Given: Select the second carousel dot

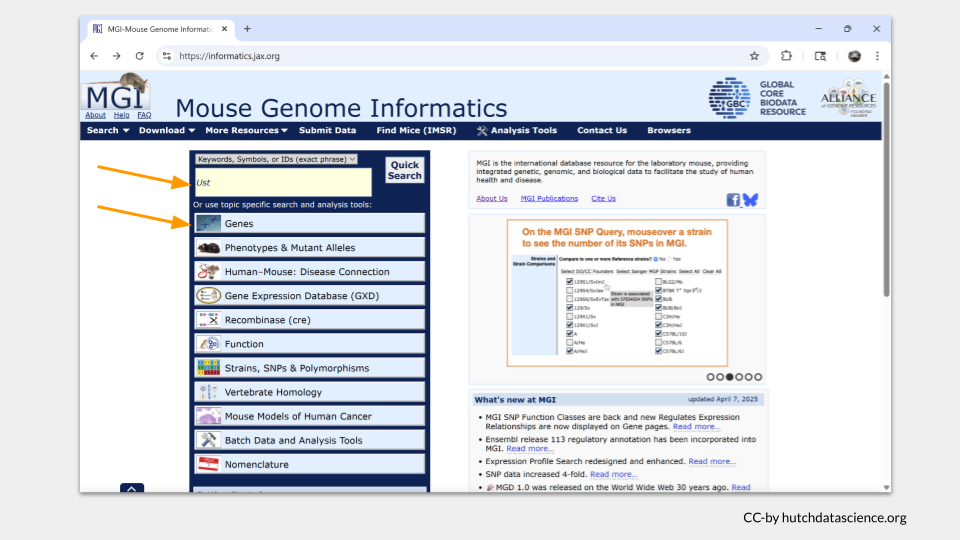Looking at the screenshot, I should tap(720, 377).
